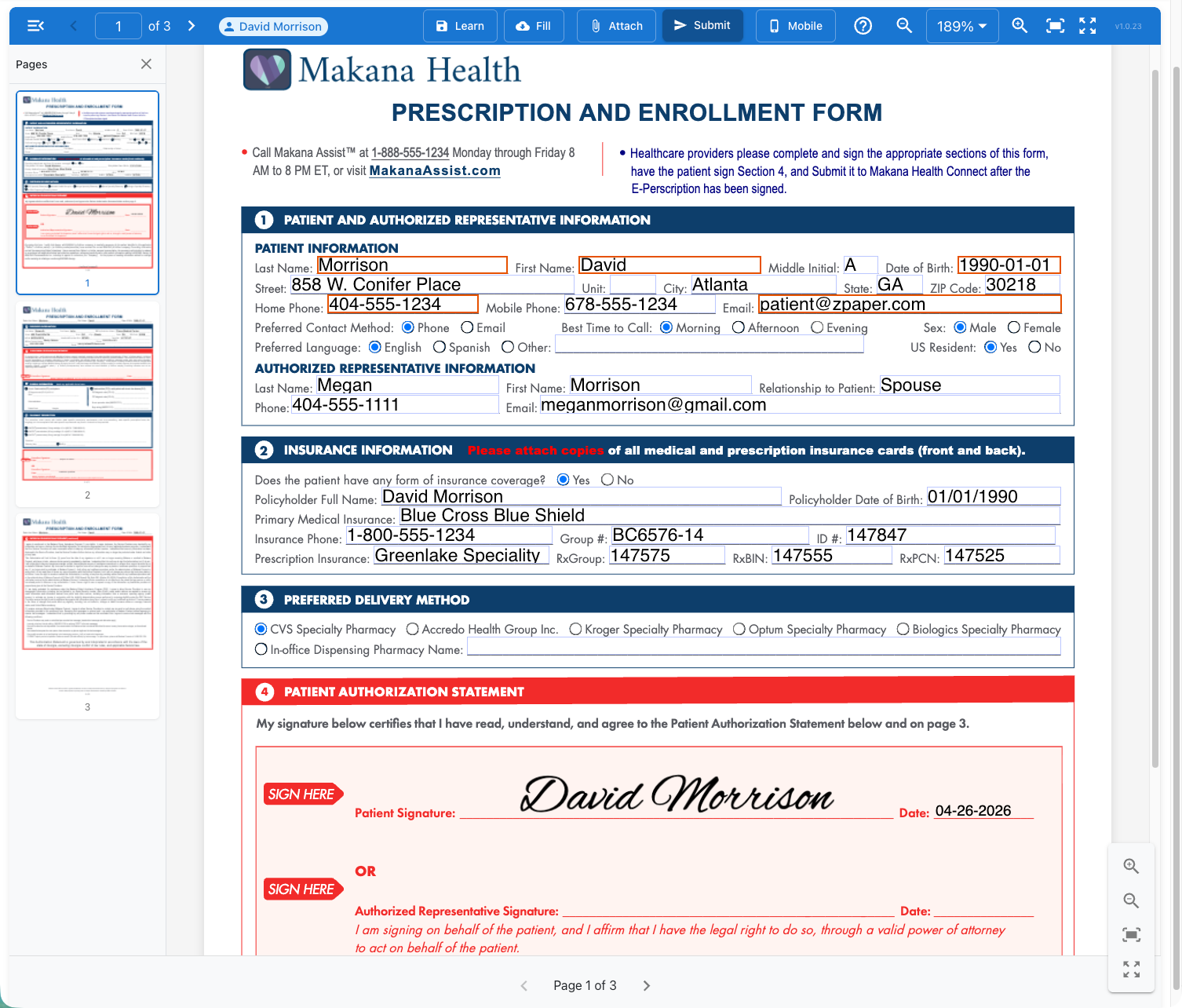Click the Learn button
Image resolution: width=1182 pixels, height=1008 pixels.
tap(460, 26)
